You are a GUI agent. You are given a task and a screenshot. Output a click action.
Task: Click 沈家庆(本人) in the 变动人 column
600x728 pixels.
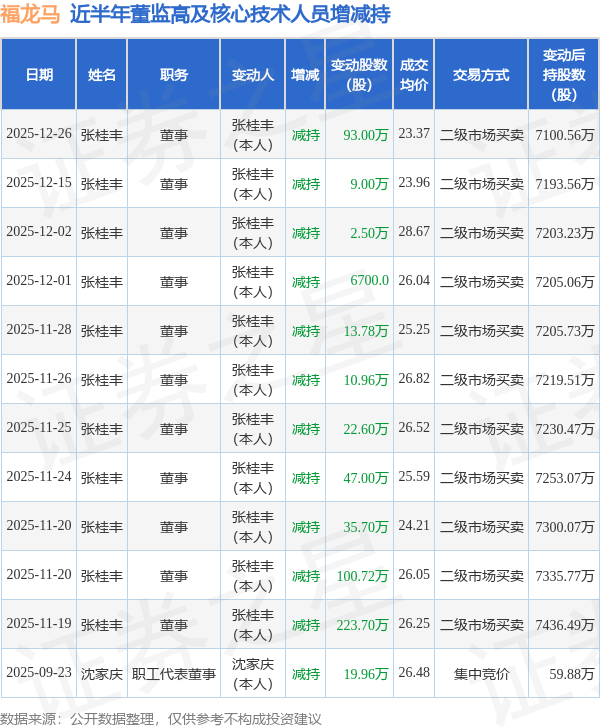click(253, 674)
